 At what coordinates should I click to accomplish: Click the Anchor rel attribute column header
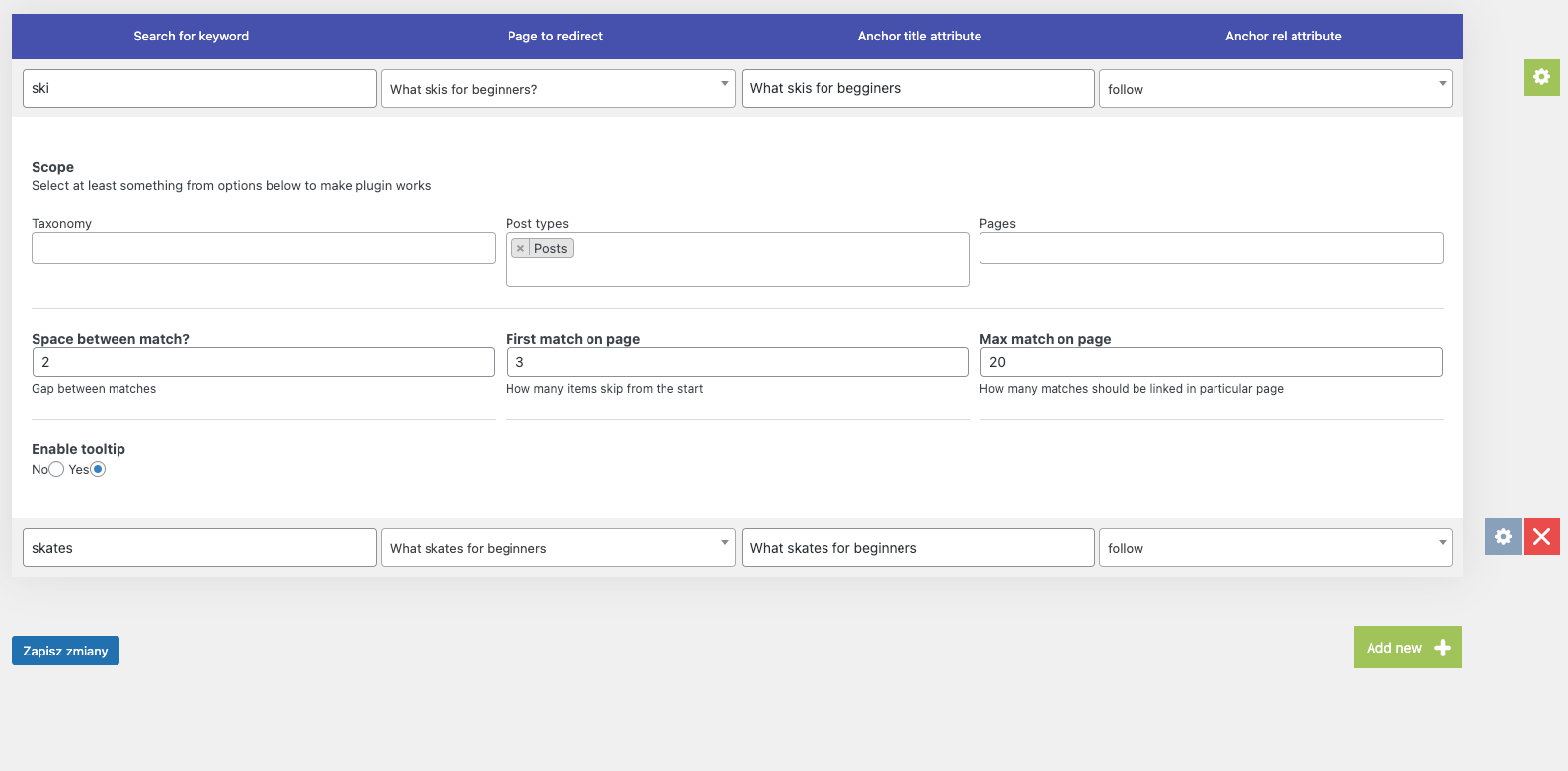click(x=1284, y=37)
